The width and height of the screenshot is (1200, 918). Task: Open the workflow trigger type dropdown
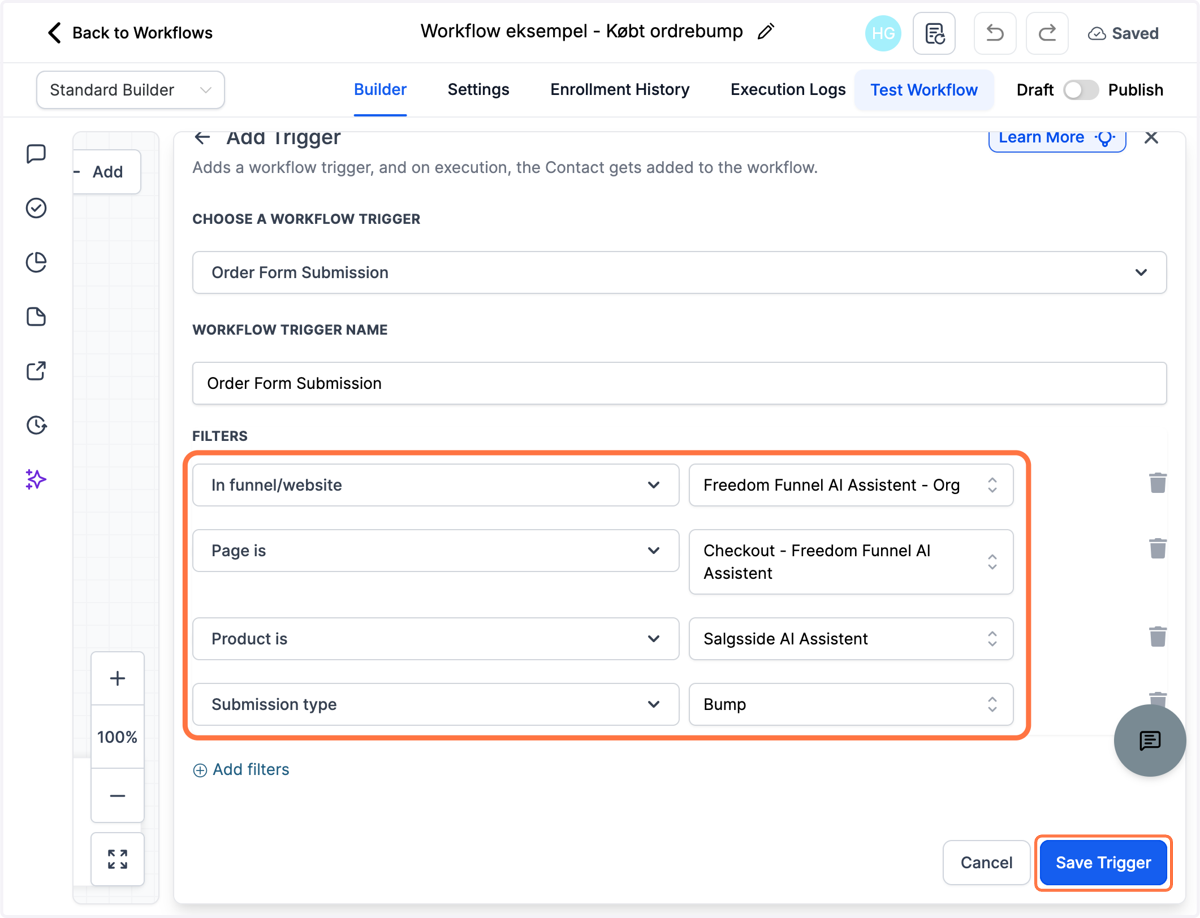[679, 272]
